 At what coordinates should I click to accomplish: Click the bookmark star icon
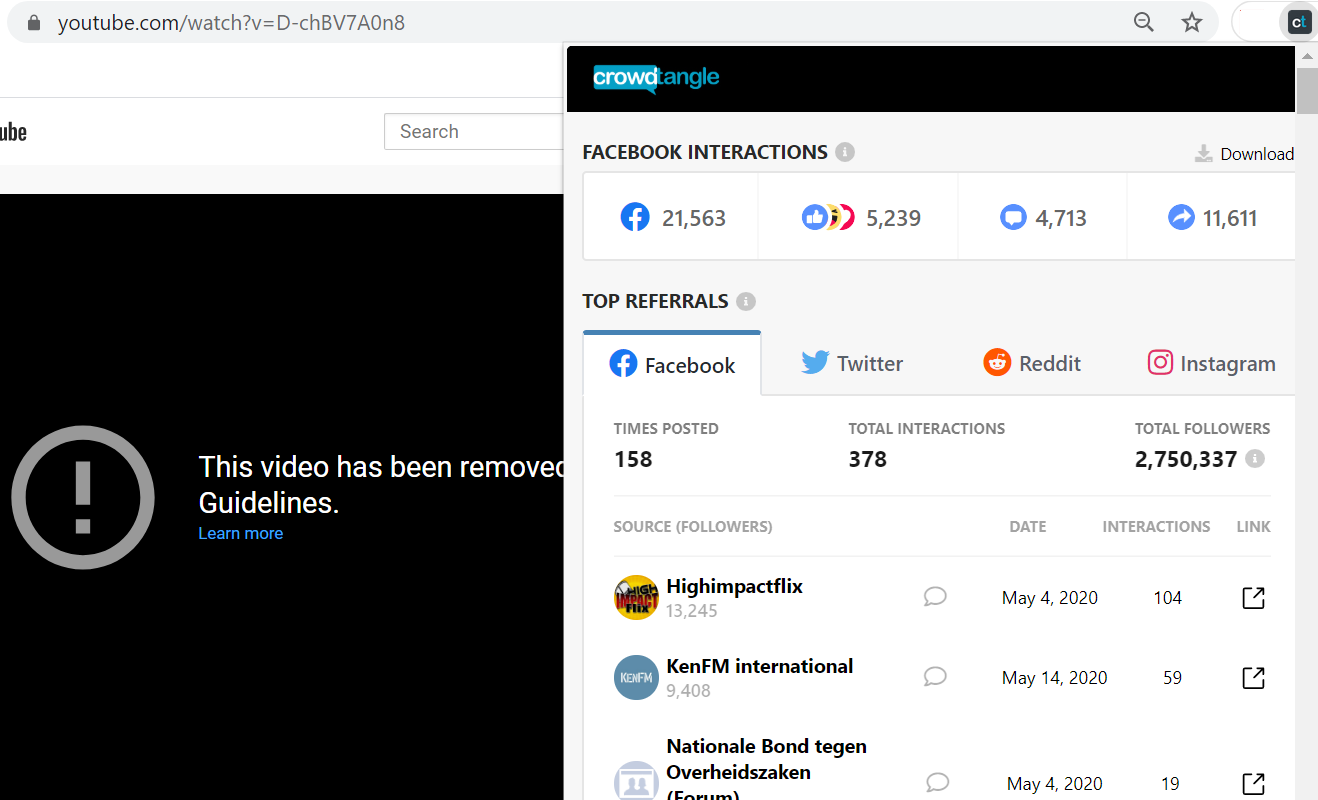coord(1192,22)
